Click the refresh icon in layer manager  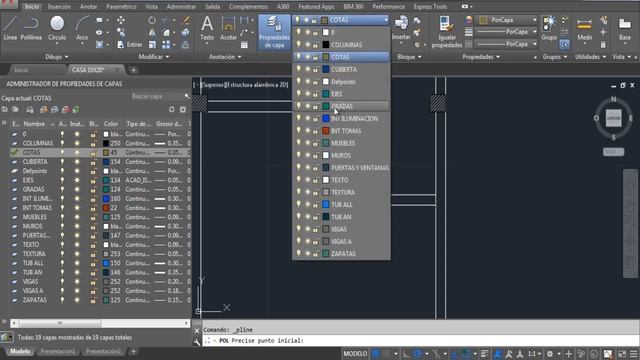[171, 109]
